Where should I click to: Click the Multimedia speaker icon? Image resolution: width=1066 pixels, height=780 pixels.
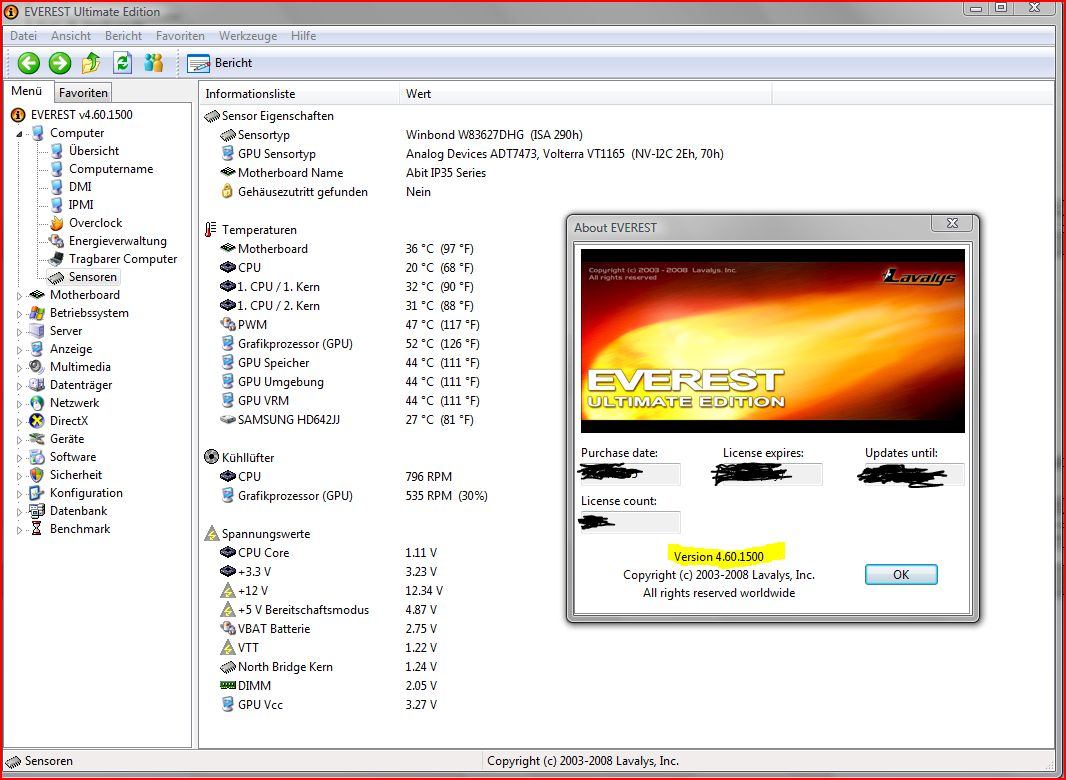coord(37,367)
